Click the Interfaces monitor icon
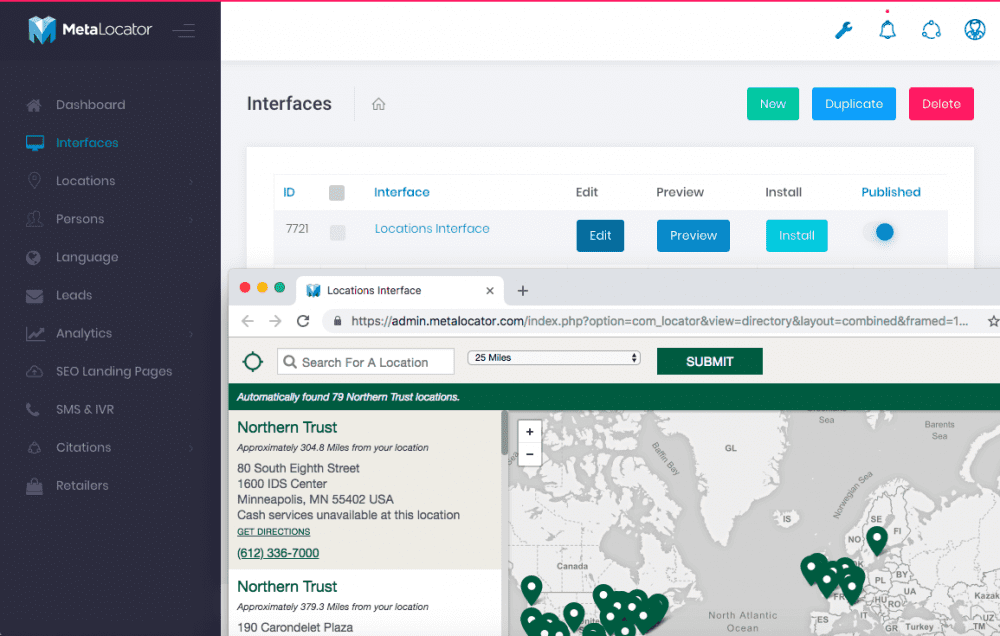This screenshot has height=636, width=1000. [35, 143]
